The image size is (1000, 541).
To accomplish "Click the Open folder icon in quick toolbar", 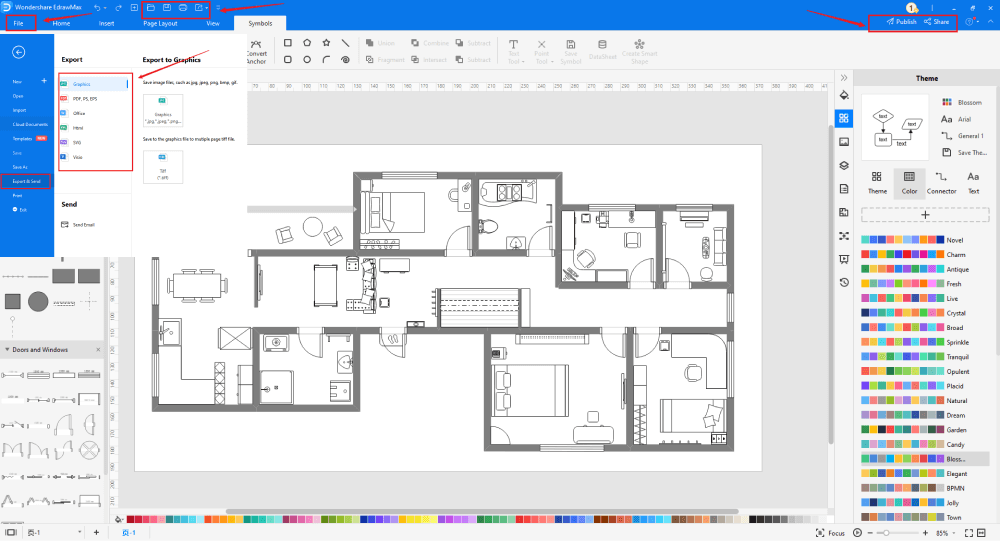I will point(151,8).
